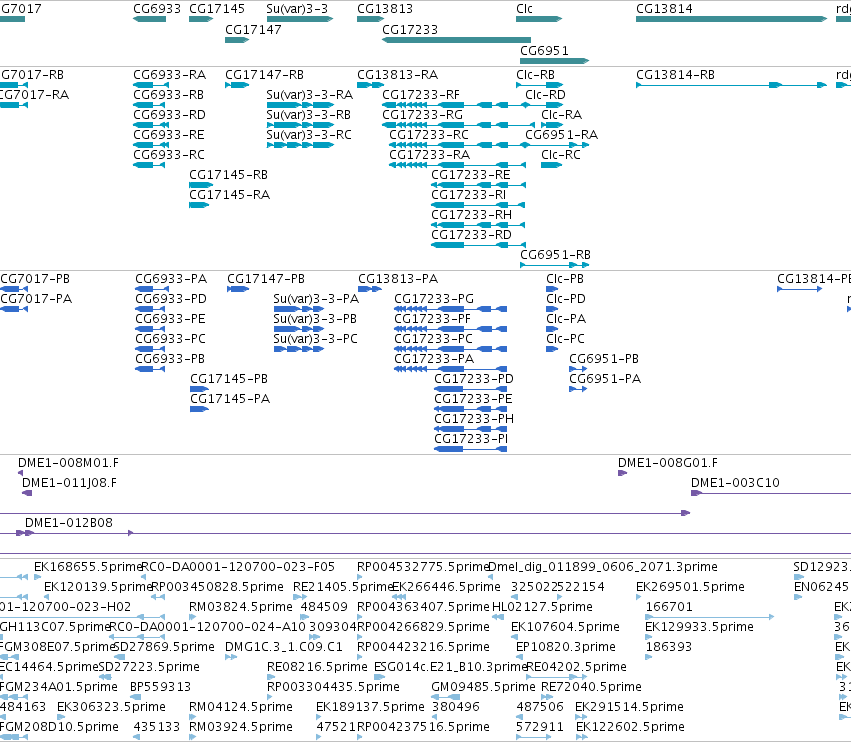Click protein CG6951-PA
851x742 pixels.
point(605,379)
